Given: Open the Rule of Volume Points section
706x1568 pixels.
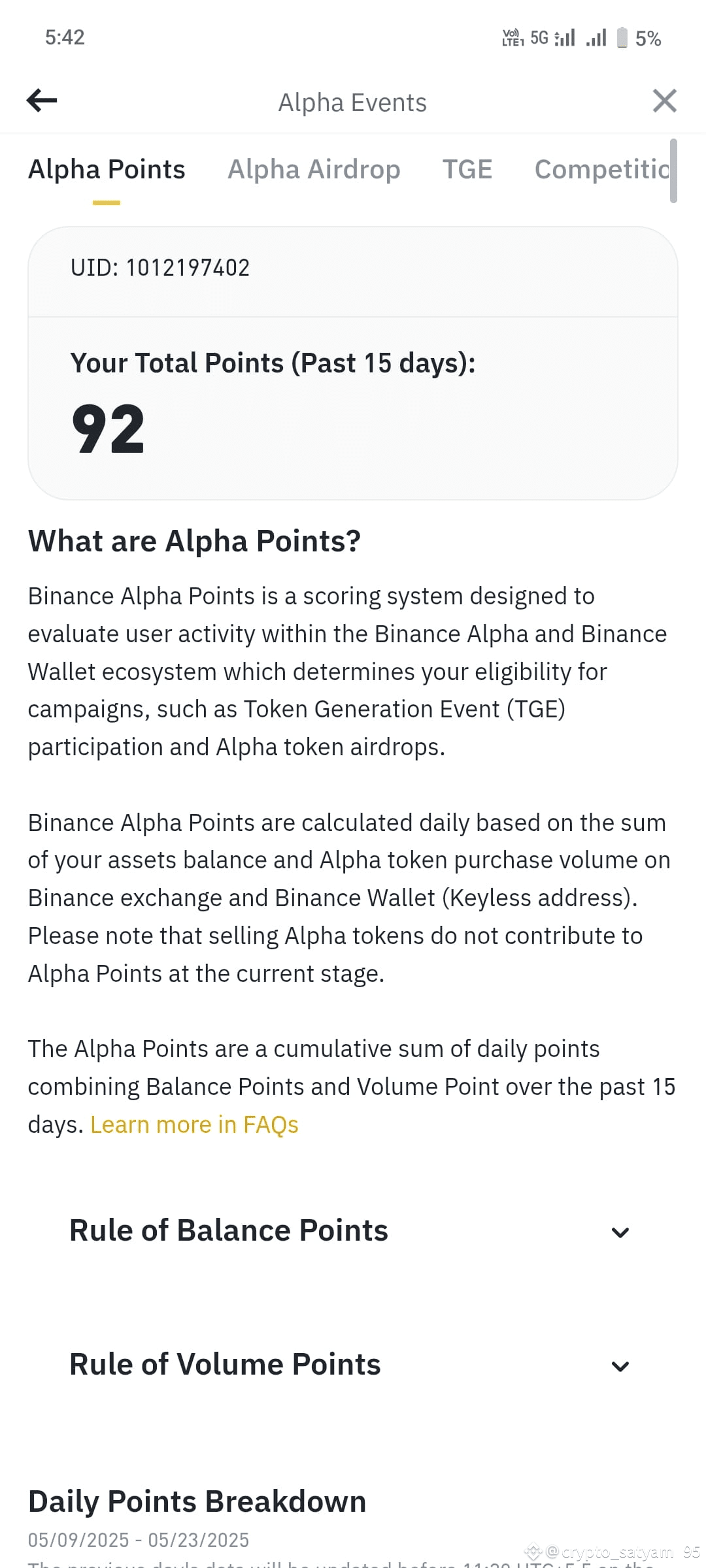Looking at the screenshot, I should (353, 1365).
